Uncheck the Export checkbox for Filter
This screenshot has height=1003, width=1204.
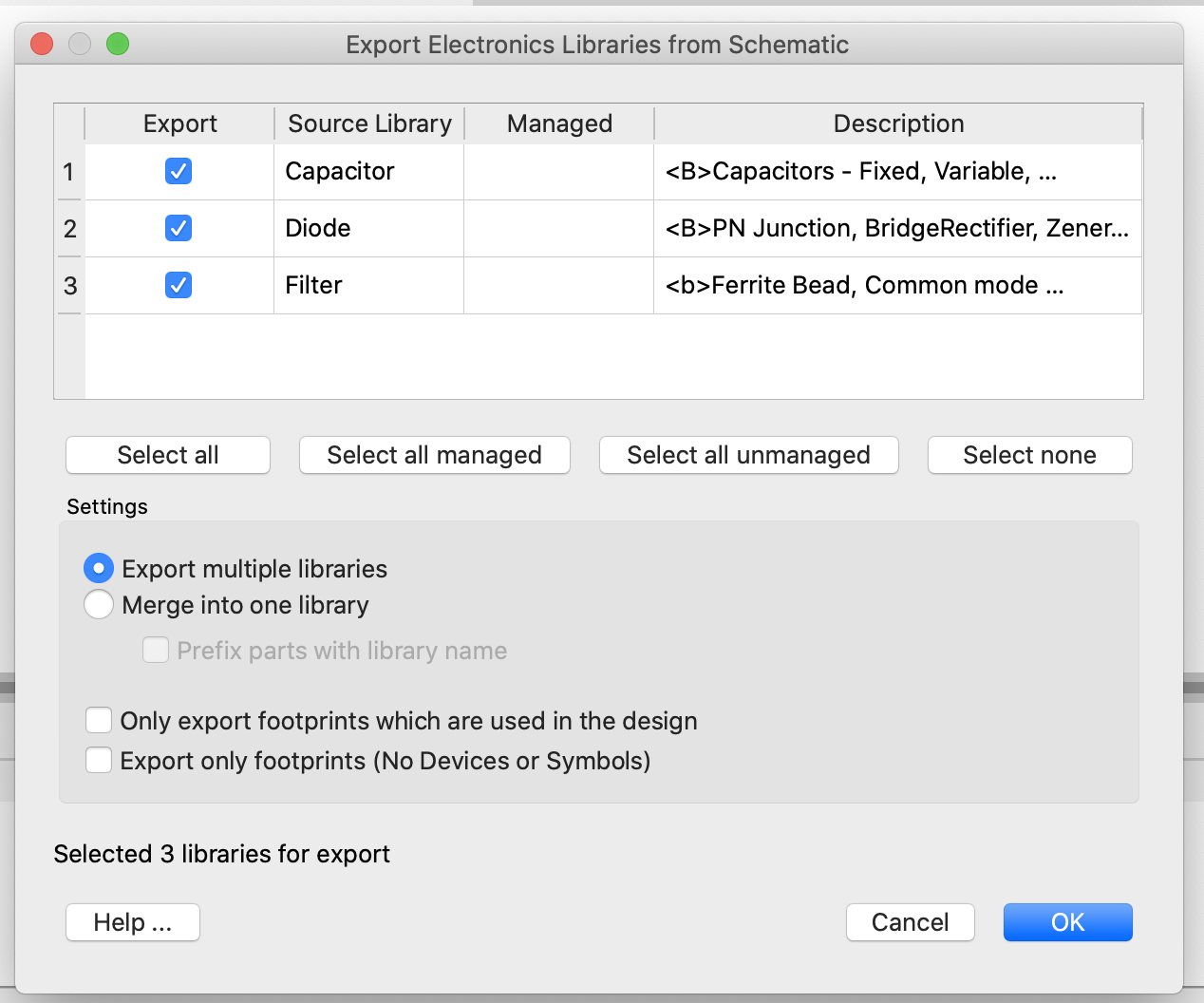click(179, 285)
